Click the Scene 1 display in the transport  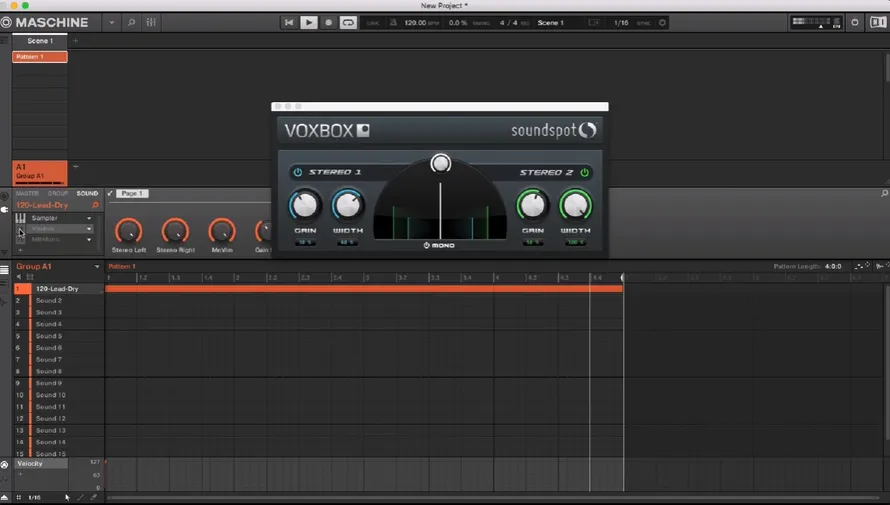coord(551,23)
